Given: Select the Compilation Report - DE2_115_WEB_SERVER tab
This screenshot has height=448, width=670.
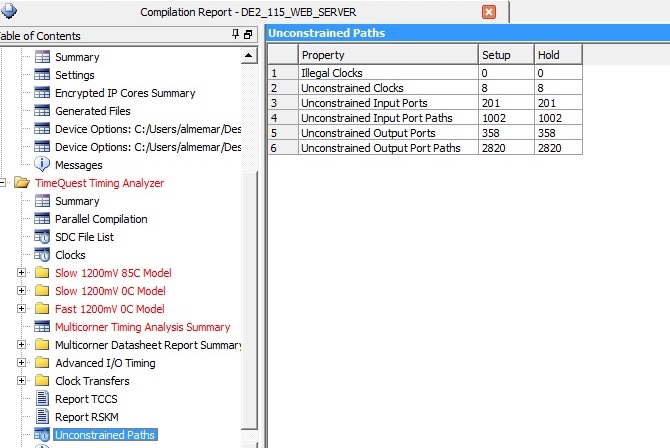Looking at the screenshot, I should click(248, 12).
